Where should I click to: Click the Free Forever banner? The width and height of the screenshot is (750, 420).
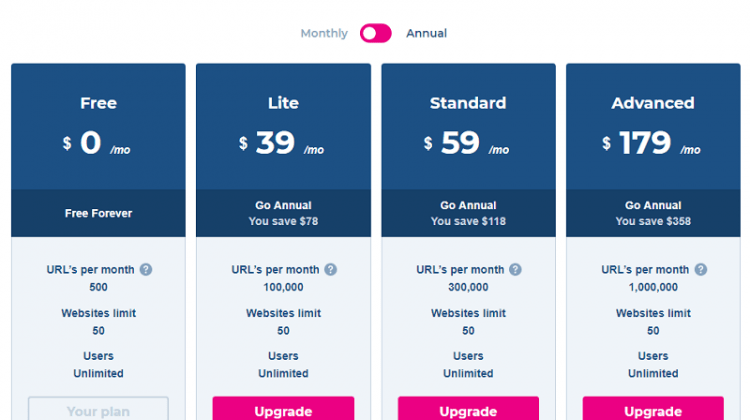pos(98,213)
